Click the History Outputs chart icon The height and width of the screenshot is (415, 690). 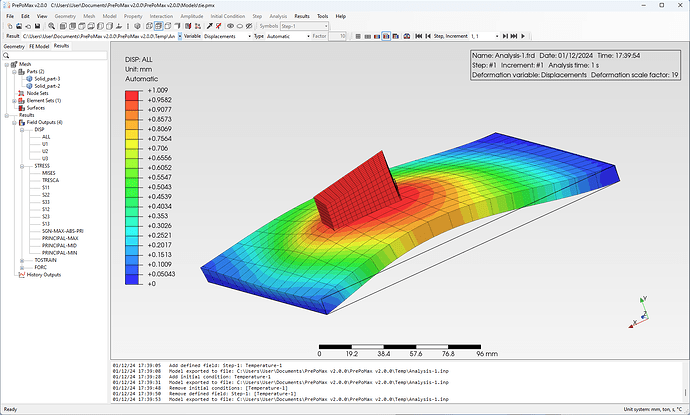click(21, 275)
